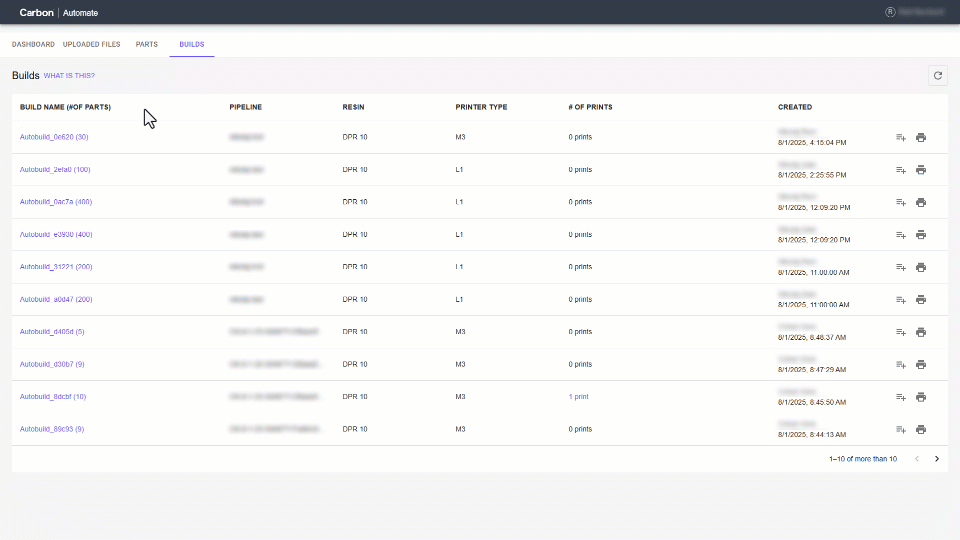The height and width of the screenshot is (540, 960).
Task: Open build Autobuild_0e620 (30)
Action: click(x=54, y=137)
